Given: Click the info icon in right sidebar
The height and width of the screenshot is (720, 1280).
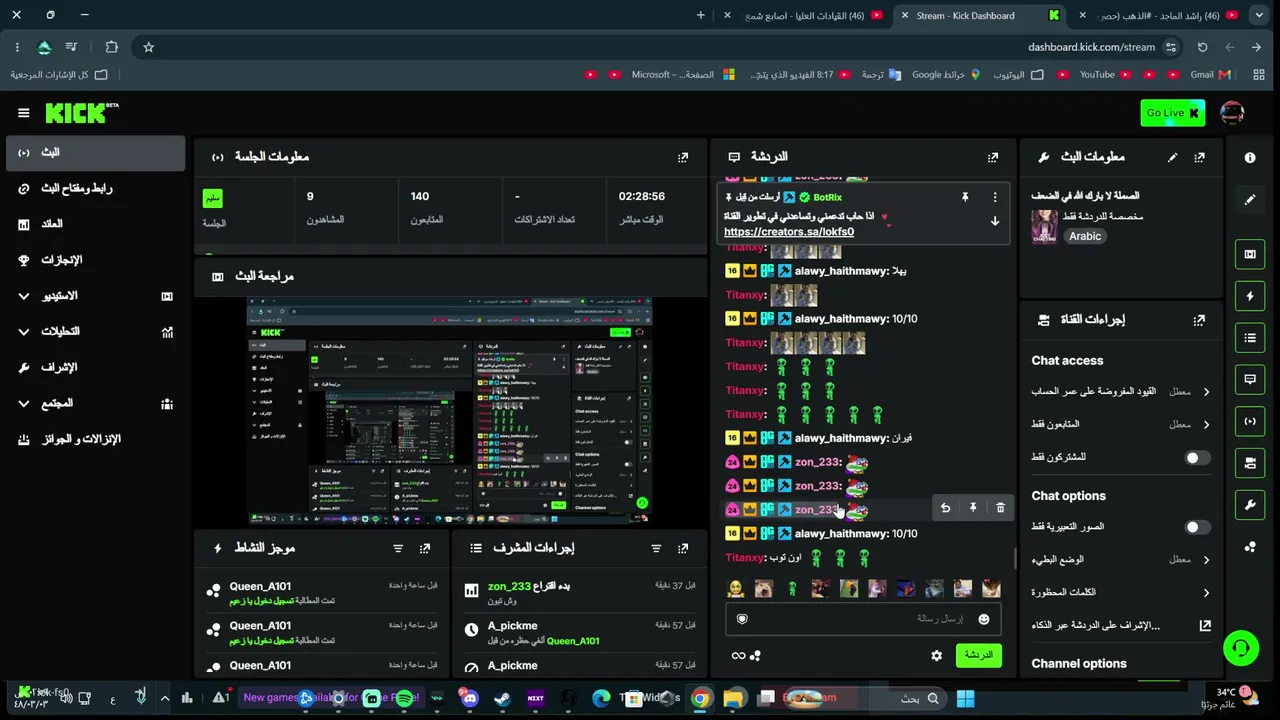Looking at the screenshot, I should (1250, 158).
